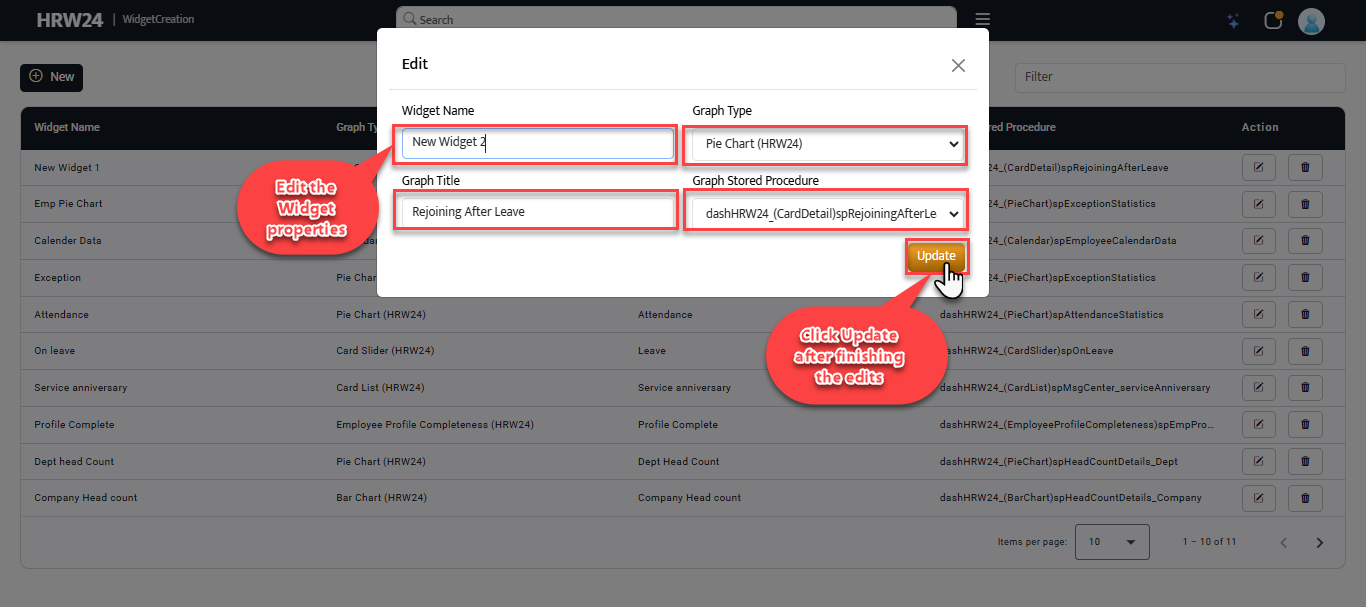This screenshot has height=607, width=1366.
Task: Close the Edit dialog with X
Action: [958, 66]
